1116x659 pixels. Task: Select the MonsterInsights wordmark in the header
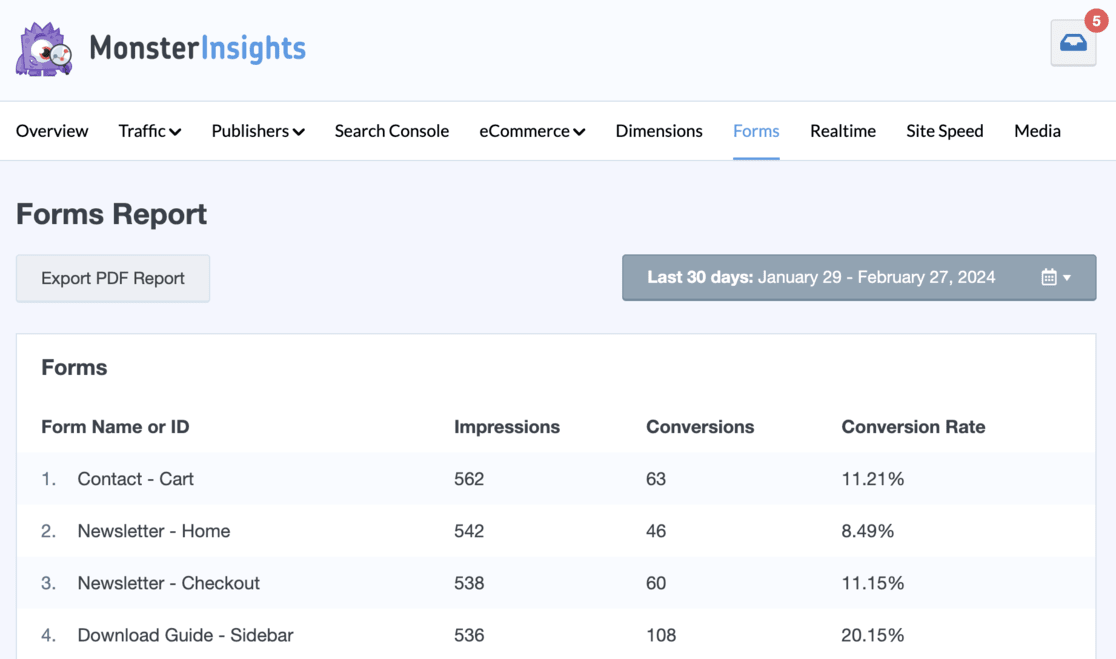point(196,47)
